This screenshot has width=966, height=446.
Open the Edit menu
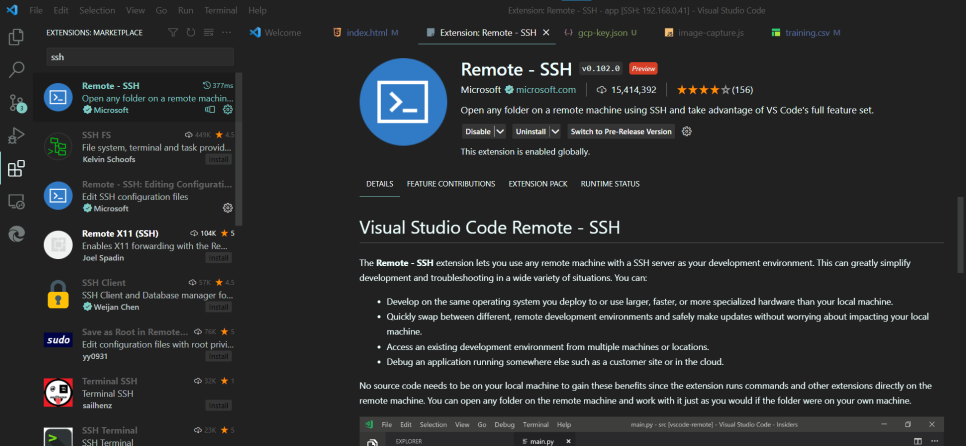[60, 10]
